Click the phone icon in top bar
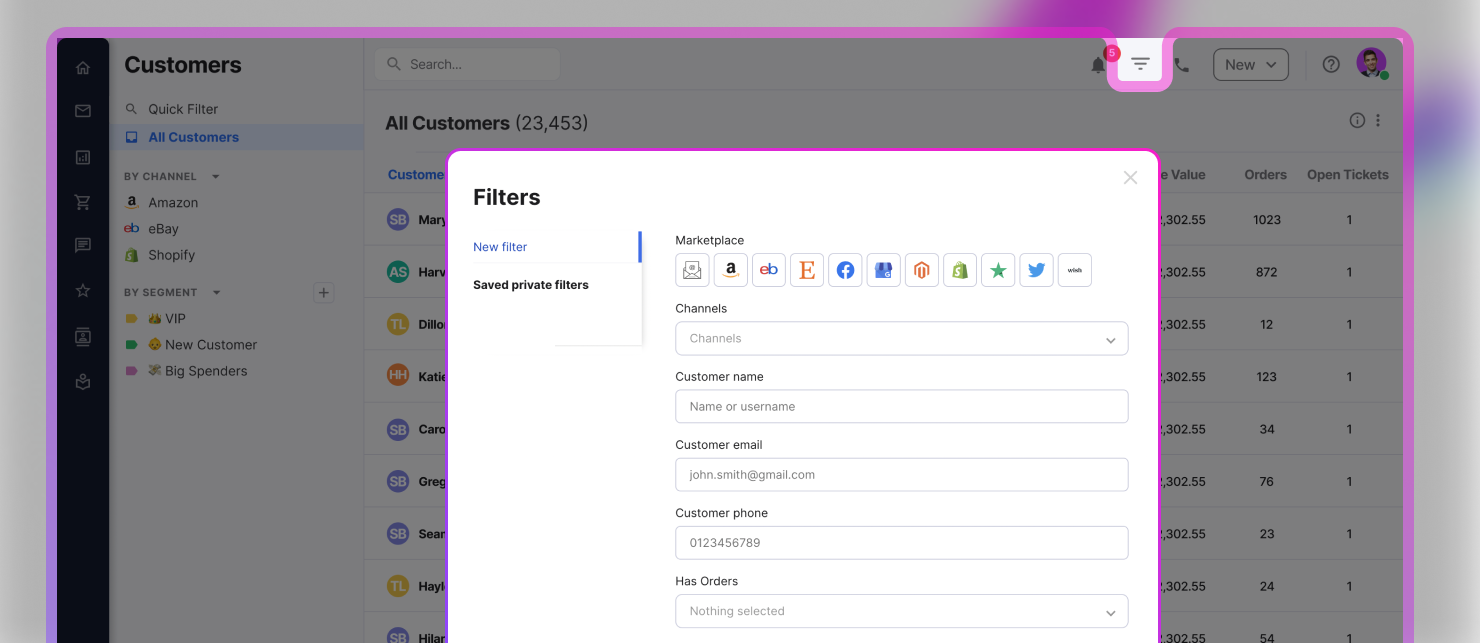1480x643 pixels. 1181,65
